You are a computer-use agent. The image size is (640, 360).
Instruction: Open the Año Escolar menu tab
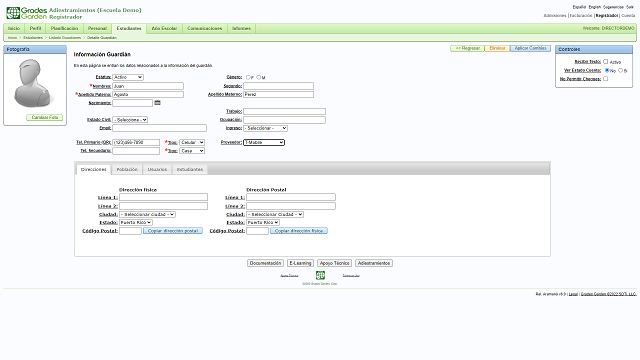pyautogui.click(x=164, y=29)
